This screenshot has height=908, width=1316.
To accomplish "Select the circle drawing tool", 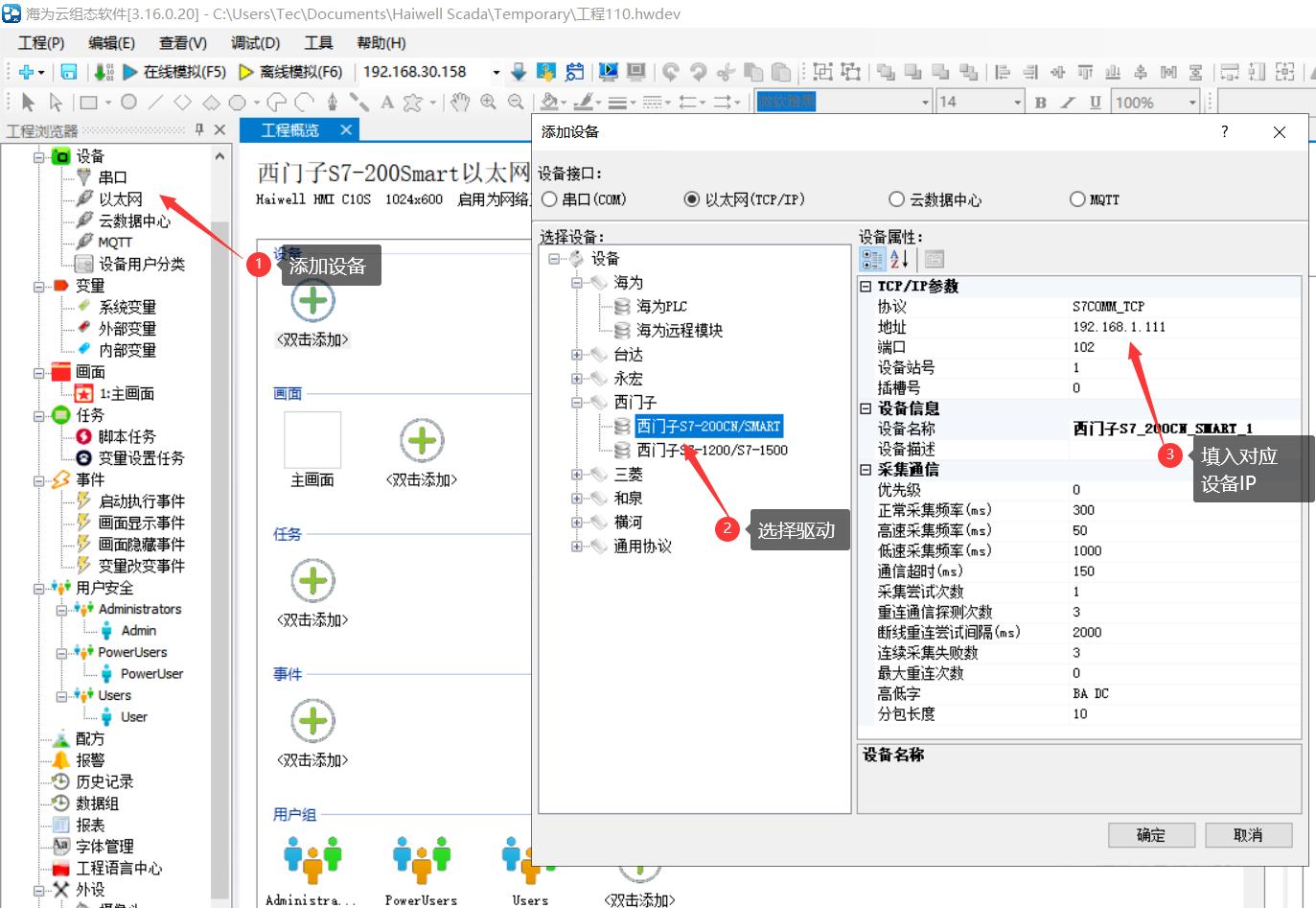I will coord(128,102).
